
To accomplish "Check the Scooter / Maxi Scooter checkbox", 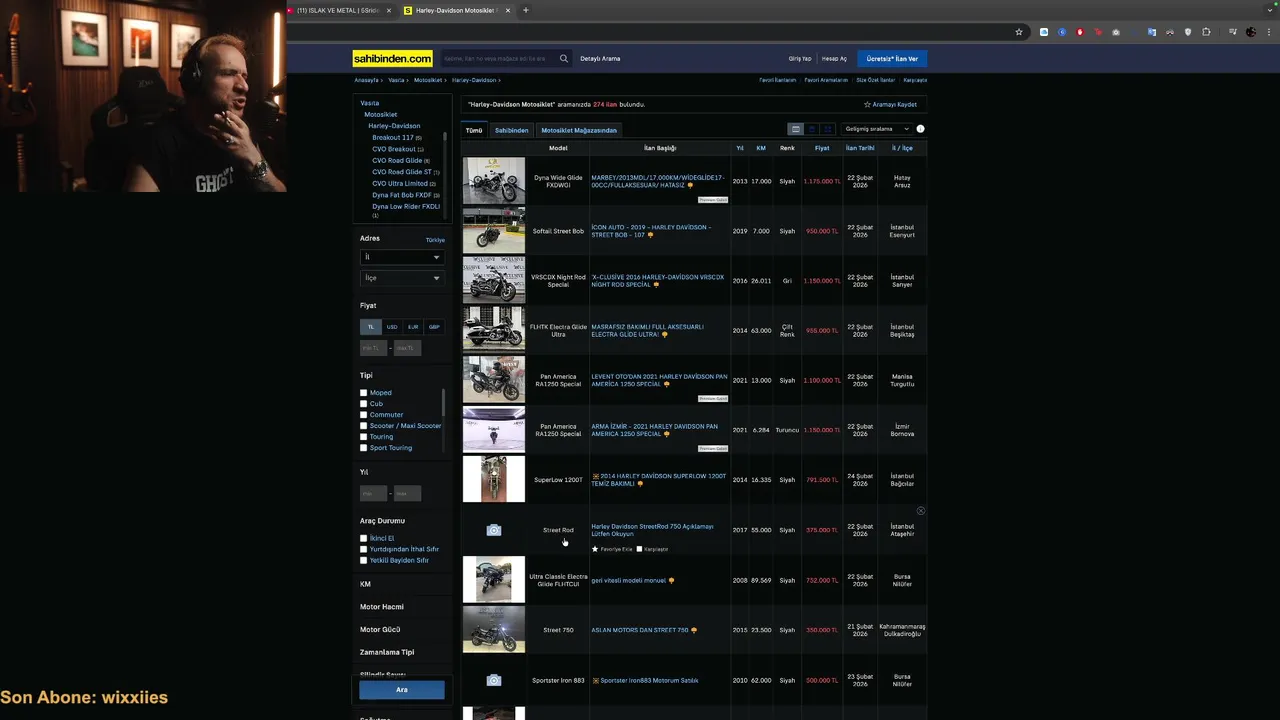I will click(x=364, y=426).
